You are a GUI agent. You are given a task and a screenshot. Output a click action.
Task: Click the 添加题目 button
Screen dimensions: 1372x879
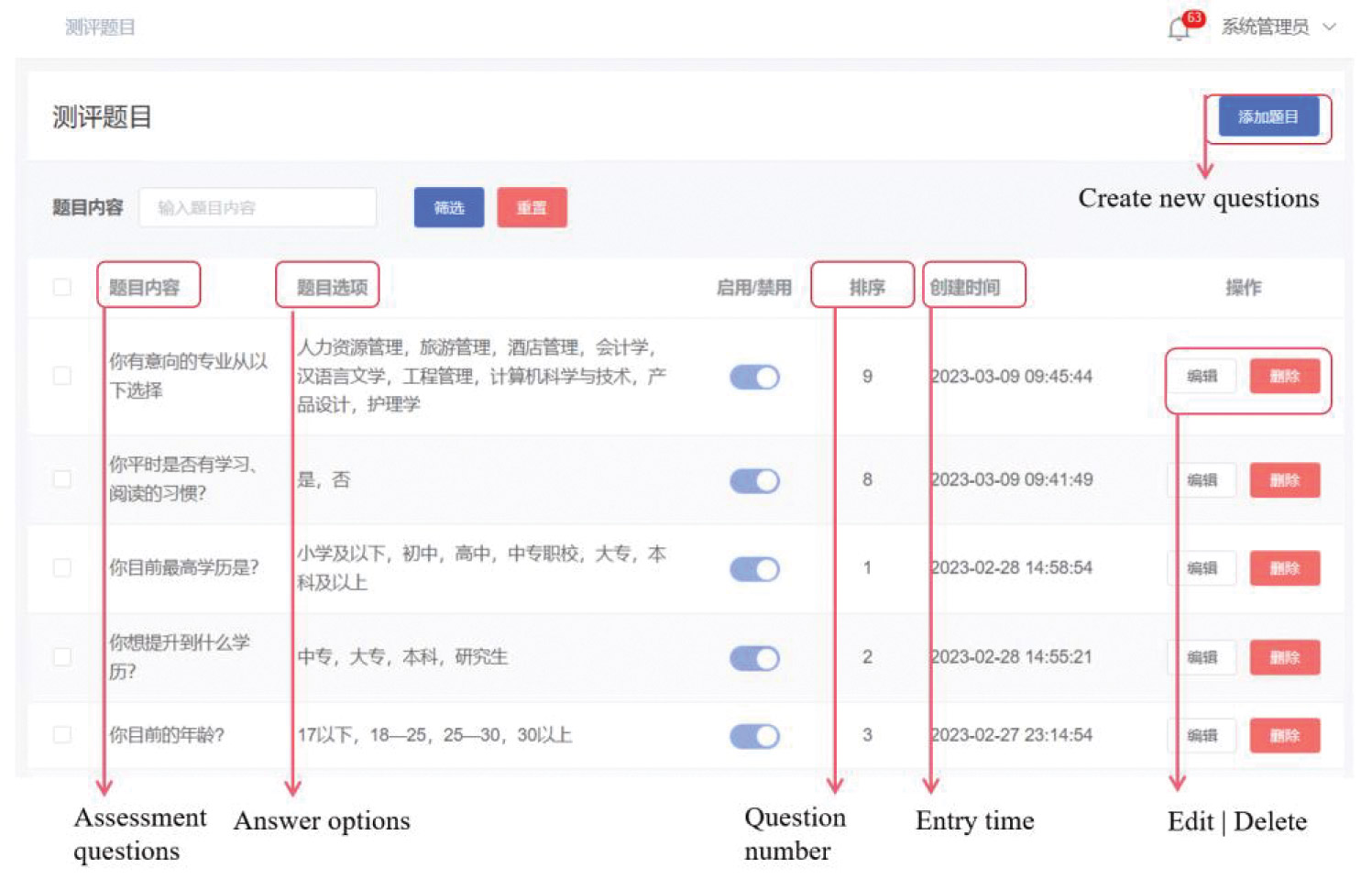pos(1268,116)
